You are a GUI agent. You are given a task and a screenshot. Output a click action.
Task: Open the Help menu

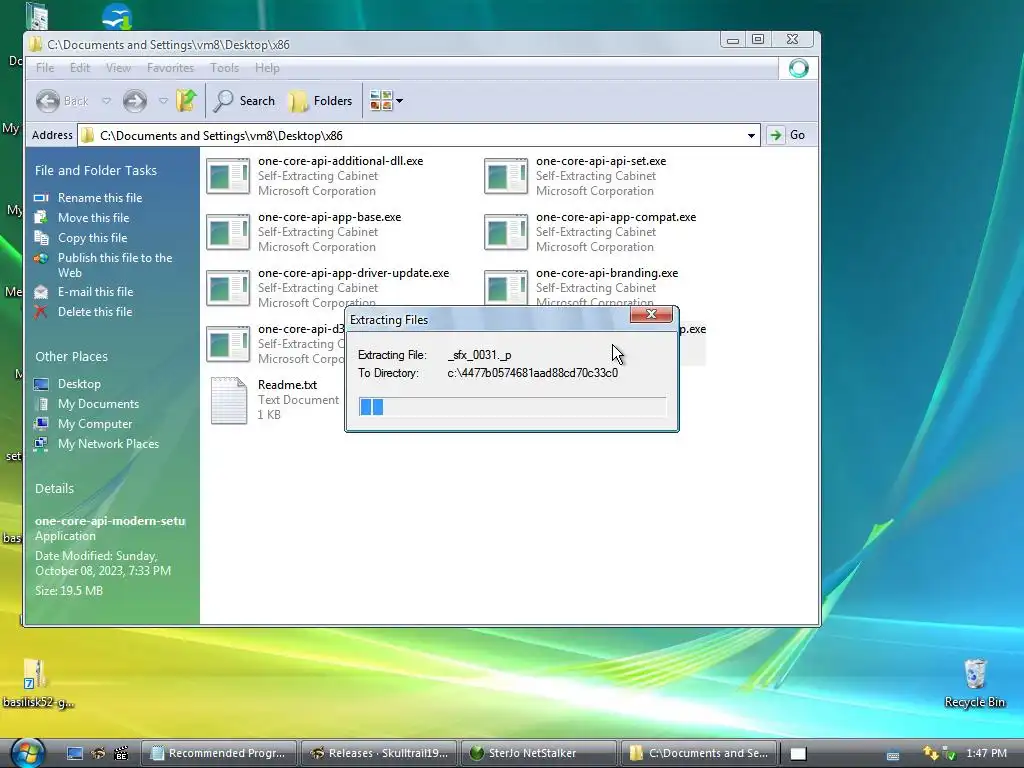(267, 68)
